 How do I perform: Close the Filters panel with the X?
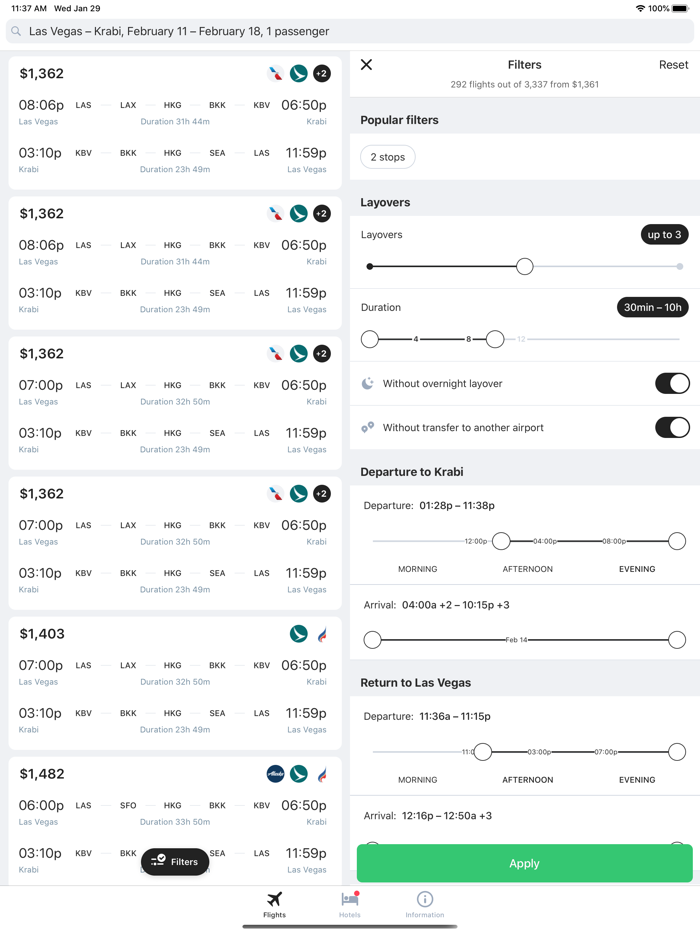[366, 64]
